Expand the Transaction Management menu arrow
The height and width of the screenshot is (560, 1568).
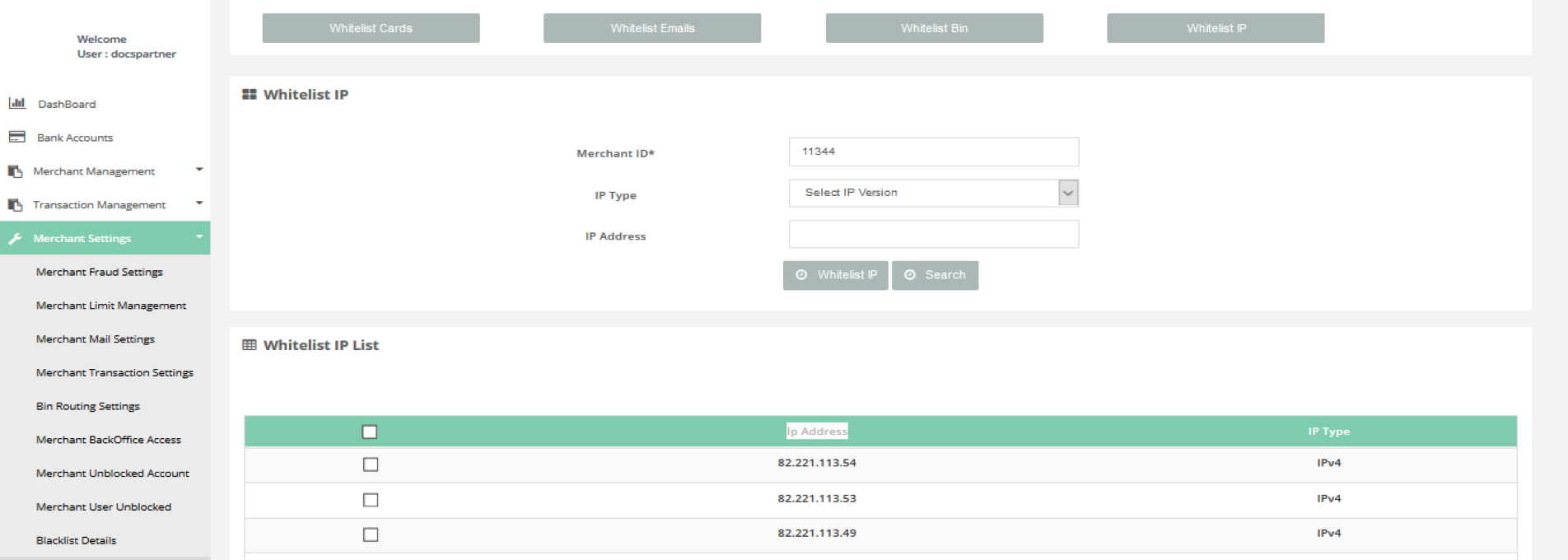(199, 203)
